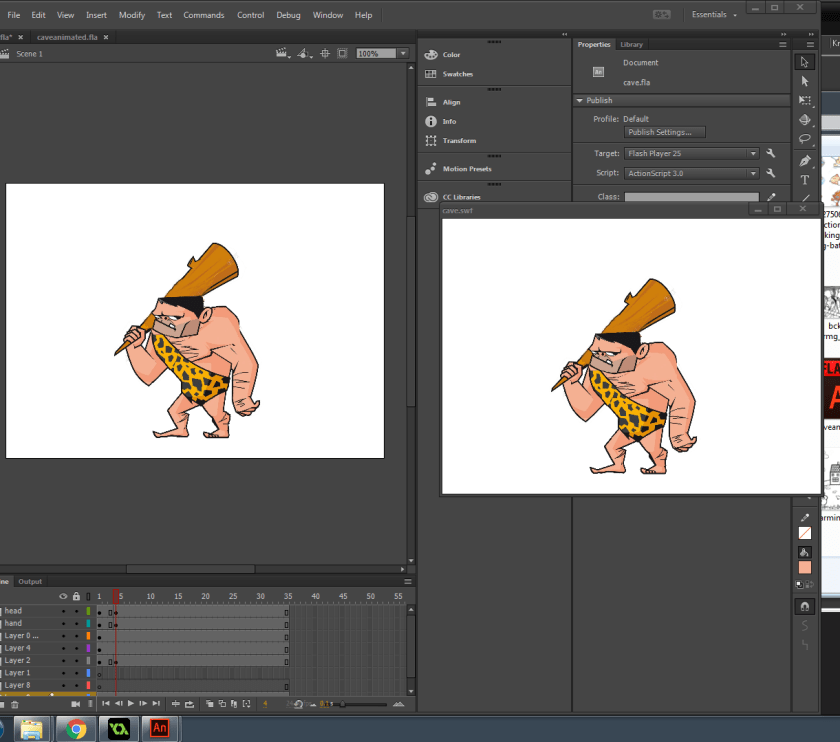Screen dimensions: 840x742
Task: Select the Free Transform tool
Action: (x=805, y=100)
